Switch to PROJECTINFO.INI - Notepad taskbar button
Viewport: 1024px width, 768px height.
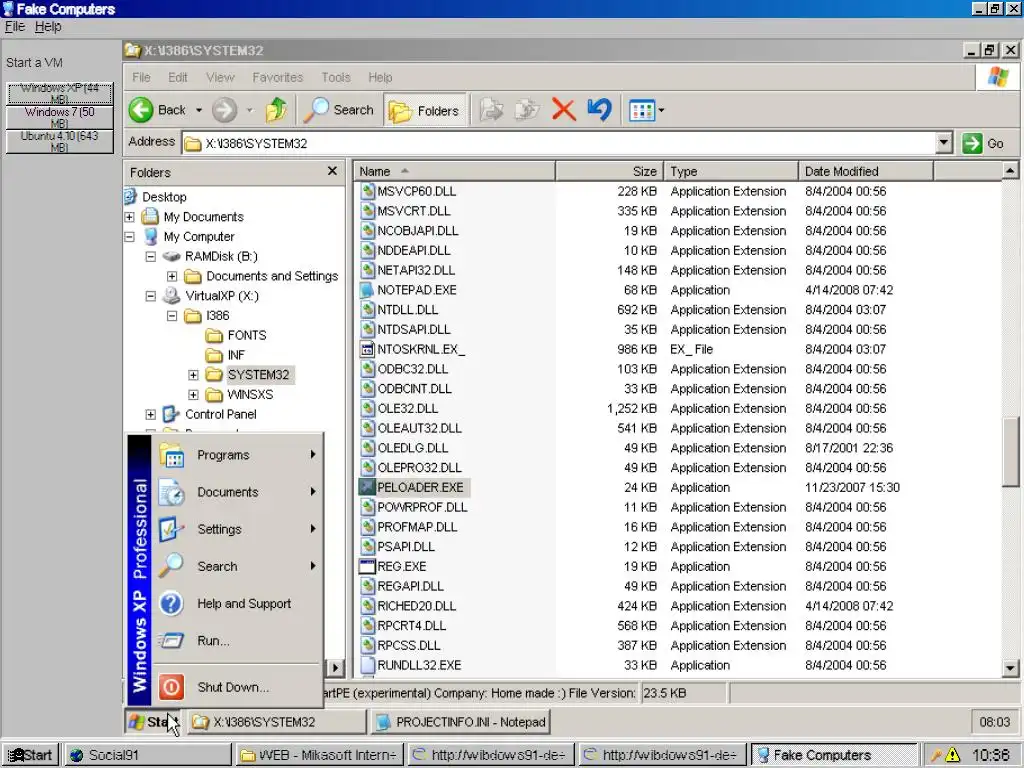click(461, 722)
